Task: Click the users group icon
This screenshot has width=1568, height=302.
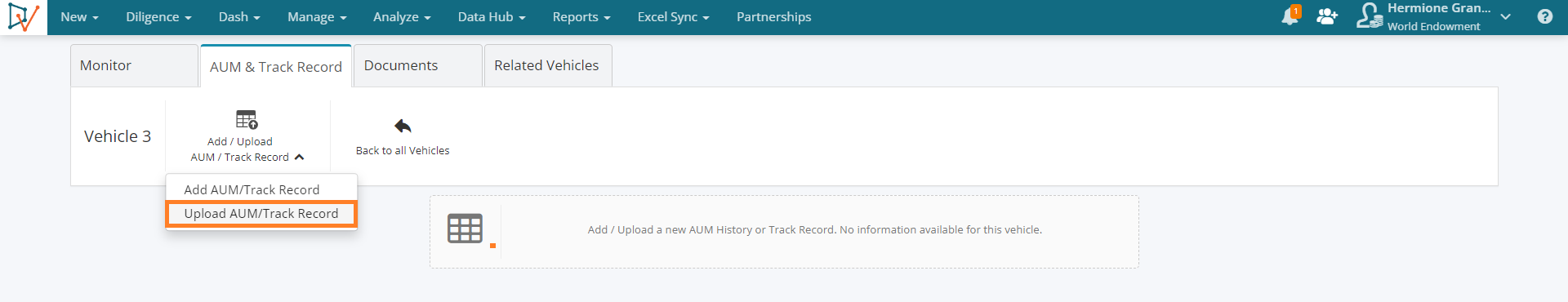Action: pos(1327,16)
